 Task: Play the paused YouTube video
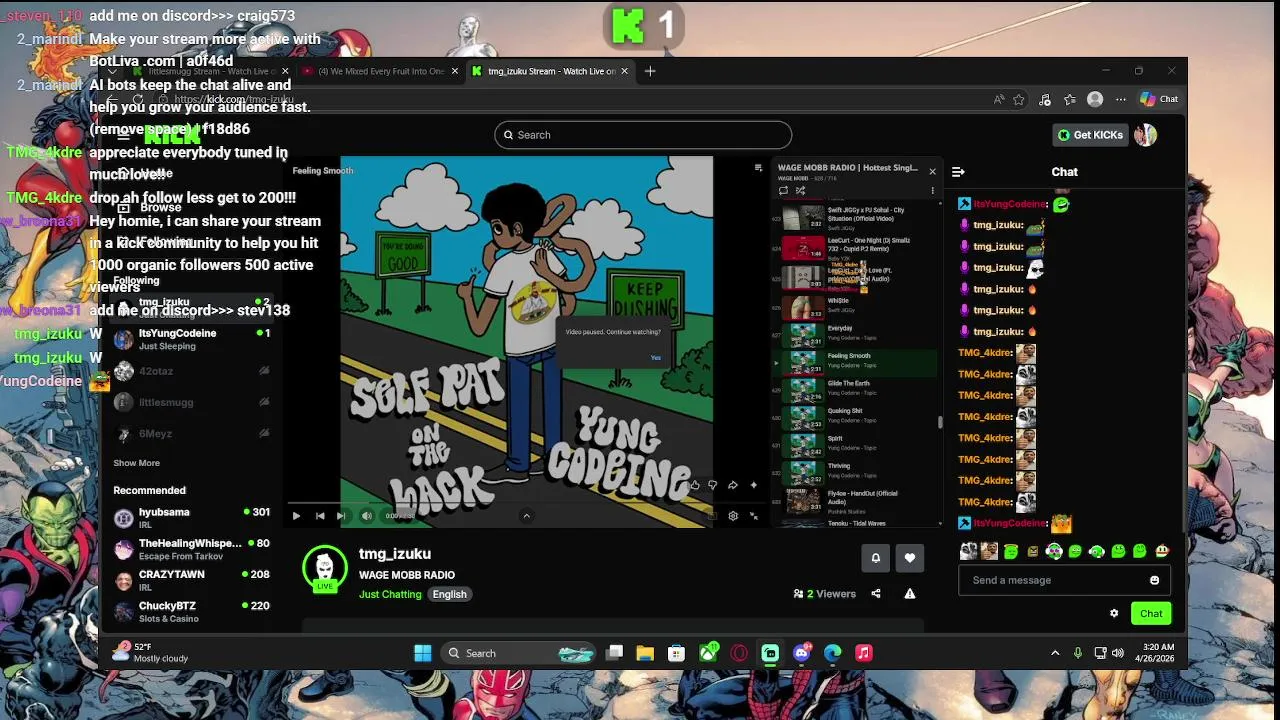click(x=296, y=516)
